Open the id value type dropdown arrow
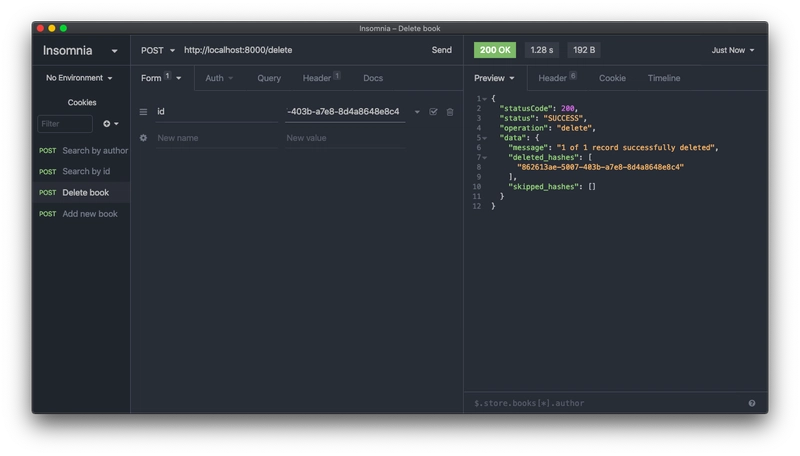Image resolution: width=800 pixels, height=456 pixels. click(417, 112)
